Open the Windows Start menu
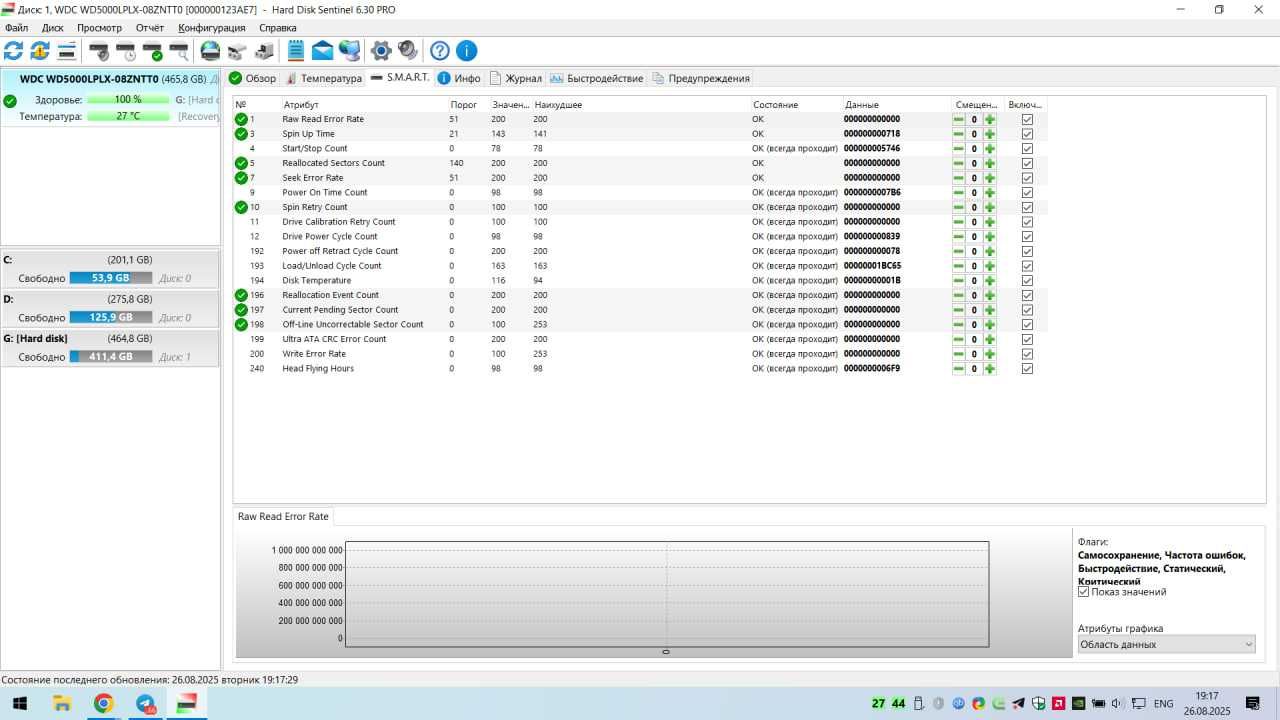The width and height of the screenshot is (1280, 720). click(x=19, y=704)
